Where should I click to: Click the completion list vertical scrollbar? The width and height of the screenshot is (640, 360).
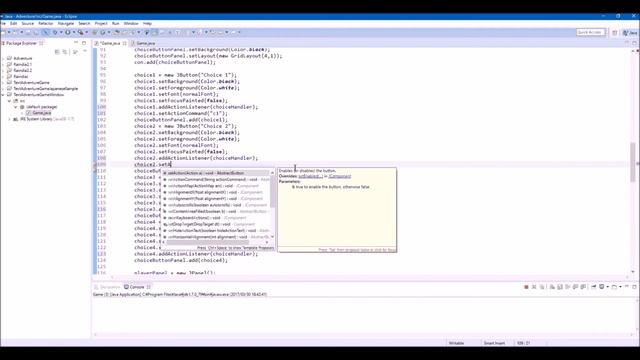[272, 192]
